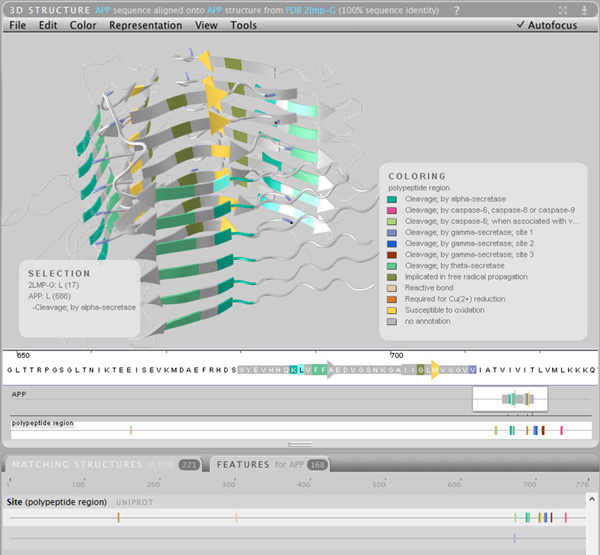This screenshot has width=600, height=555.
Task: Open the View dropdown menu
Action: (x=206, y=25)
